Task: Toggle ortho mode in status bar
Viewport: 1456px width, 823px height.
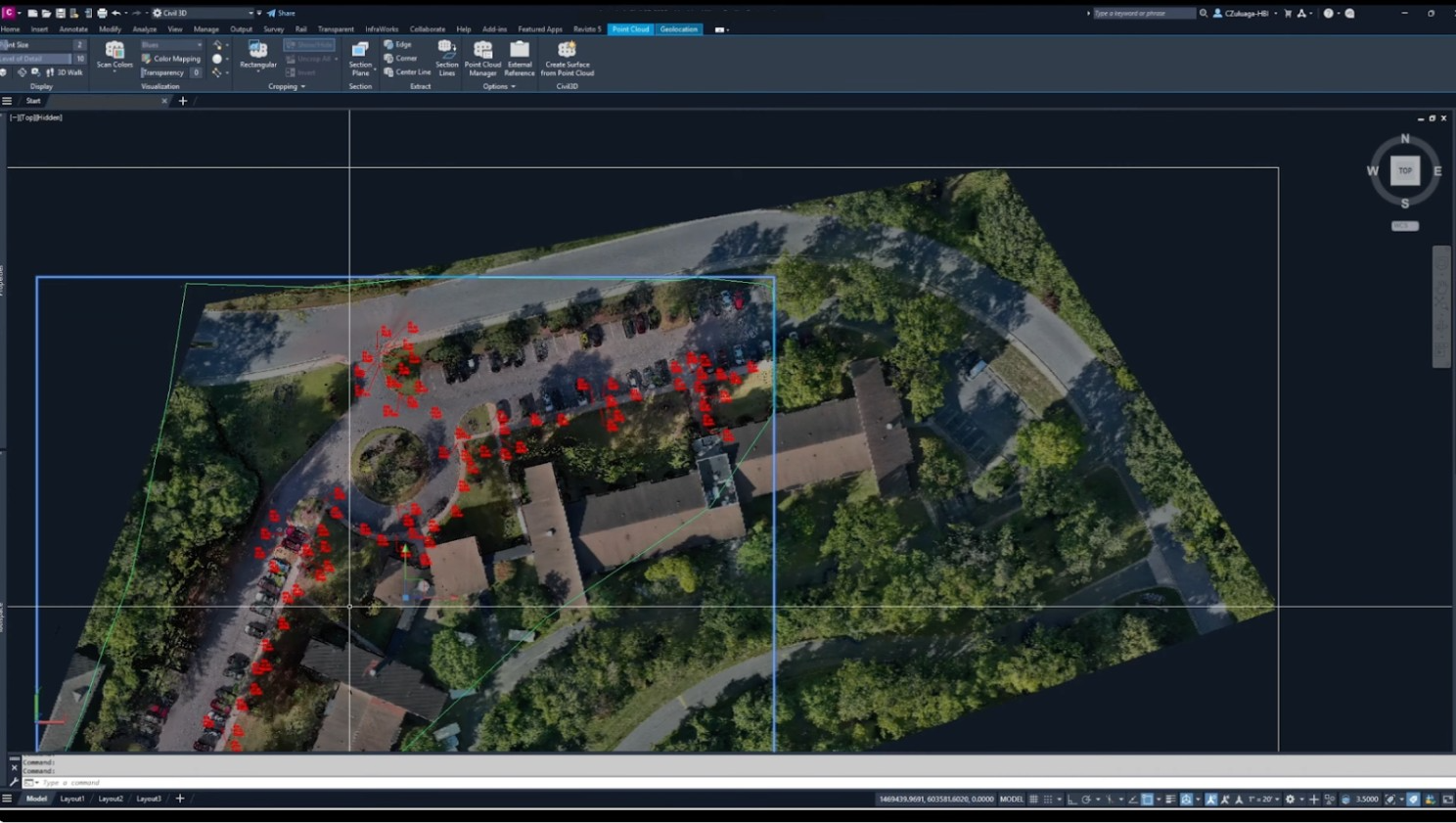Action: coord(1071,800)
